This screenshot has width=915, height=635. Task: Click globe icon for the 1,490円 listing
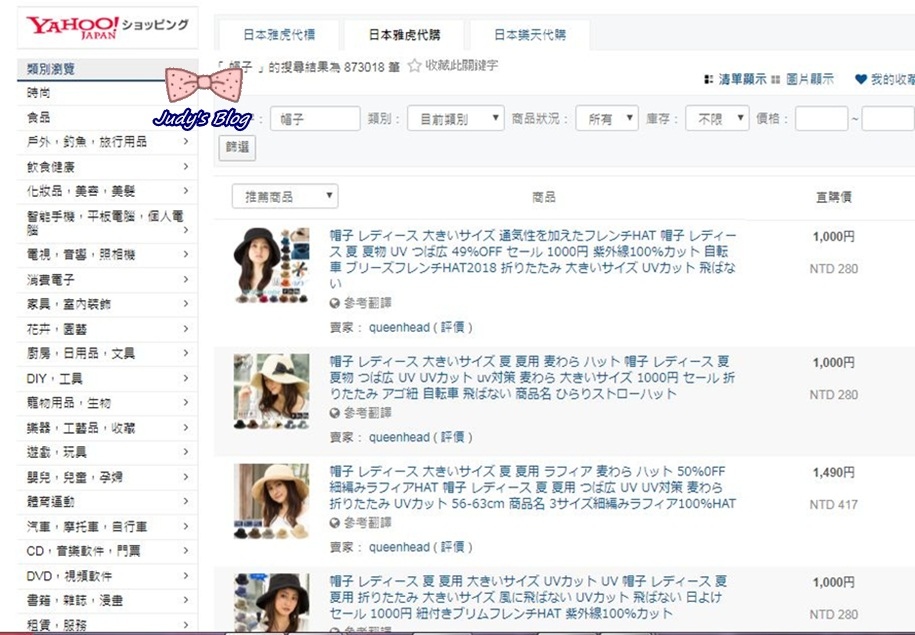(334, 522)
